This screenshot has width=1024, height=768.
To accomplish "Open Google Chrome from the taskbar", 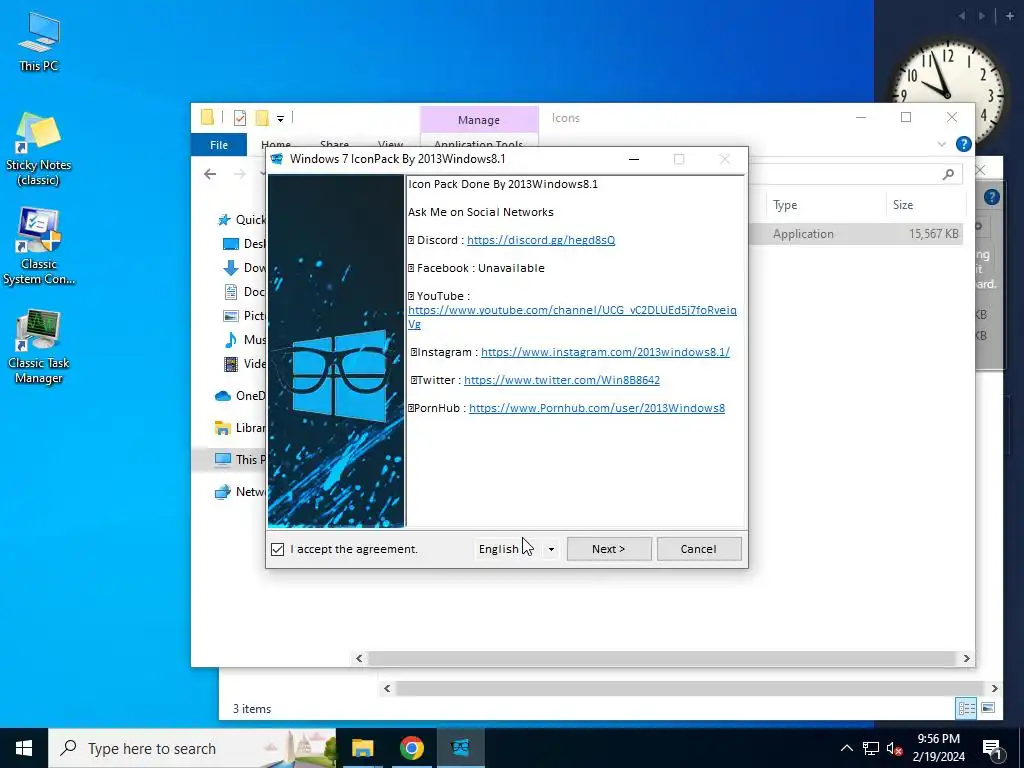I will 411,748.
